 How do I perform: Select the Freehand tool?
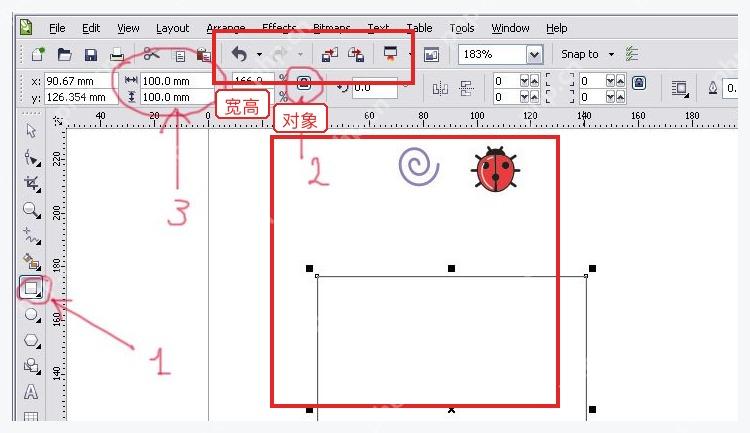point(32,235)
